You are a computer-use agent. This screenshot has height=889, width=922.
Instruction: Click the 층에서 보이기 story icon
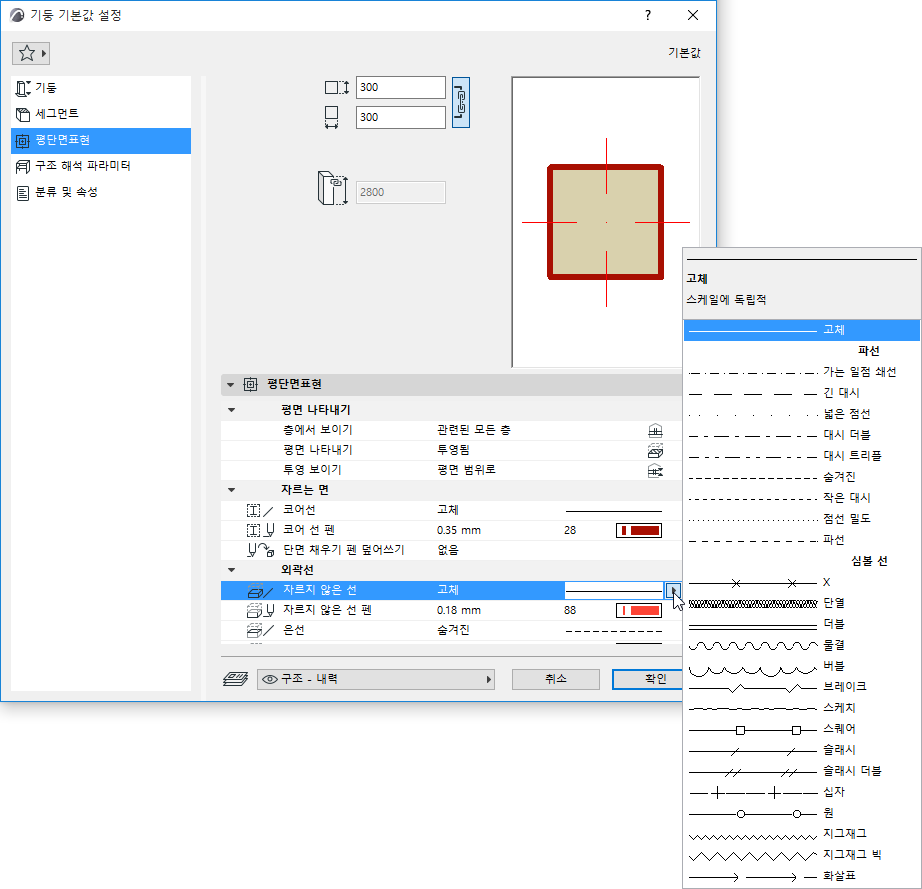tap(655, 430)
